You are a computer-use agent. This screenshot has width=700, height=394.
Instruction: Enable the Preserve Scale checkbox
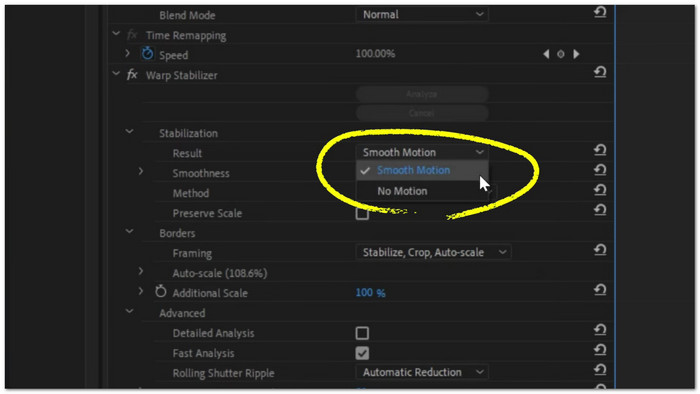click(x=362, y=213)
